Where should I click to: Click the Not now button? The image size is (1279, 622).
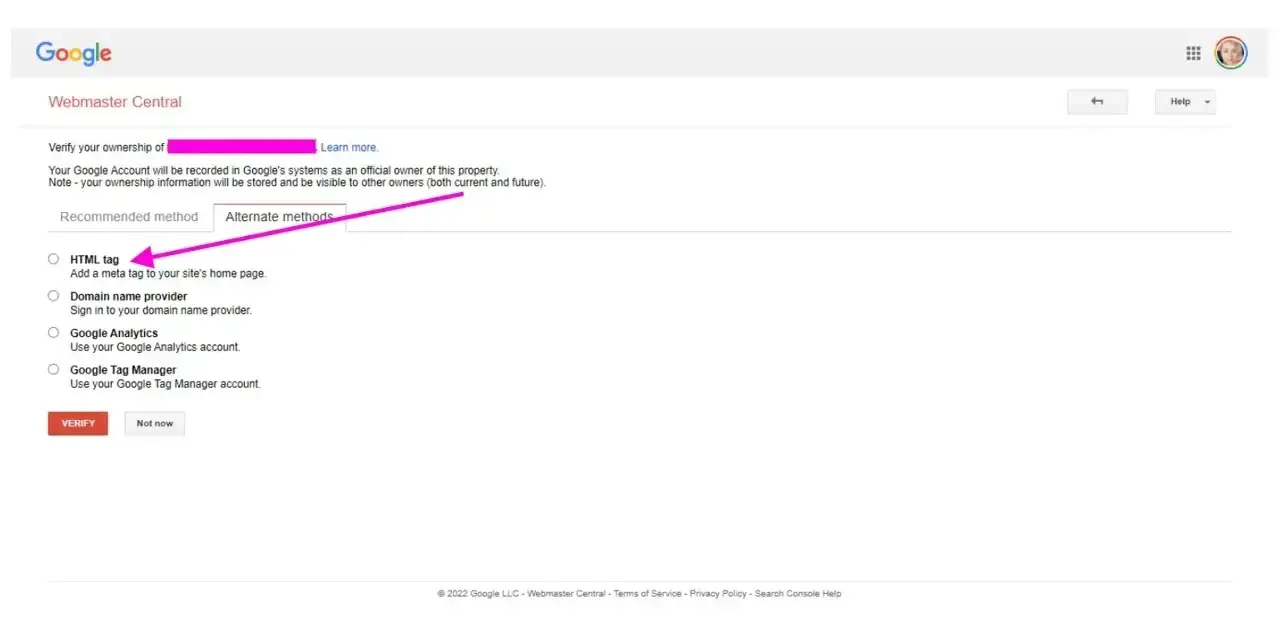coord(155,424)
